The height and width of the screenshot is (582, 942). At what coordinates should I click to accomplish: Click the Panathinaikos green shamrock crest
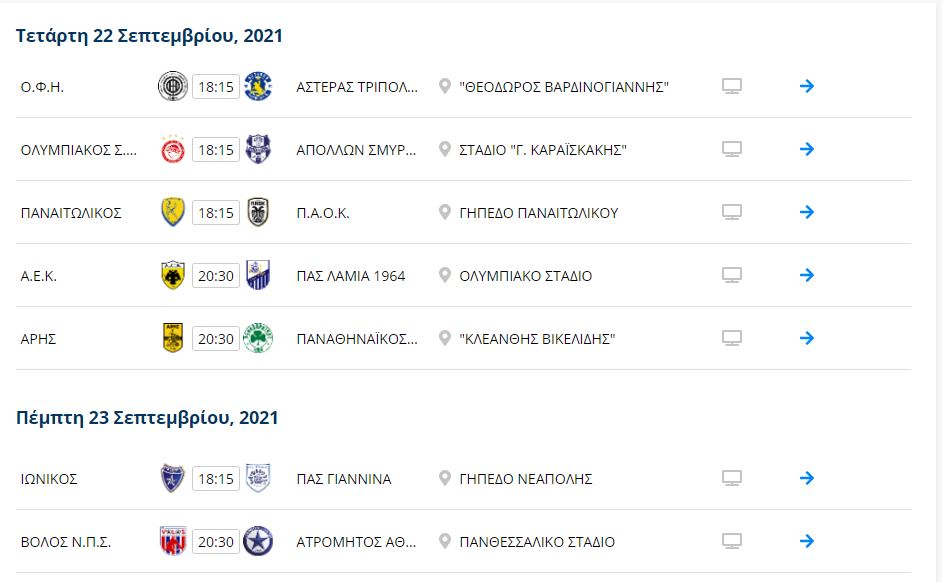pos(258,338)
